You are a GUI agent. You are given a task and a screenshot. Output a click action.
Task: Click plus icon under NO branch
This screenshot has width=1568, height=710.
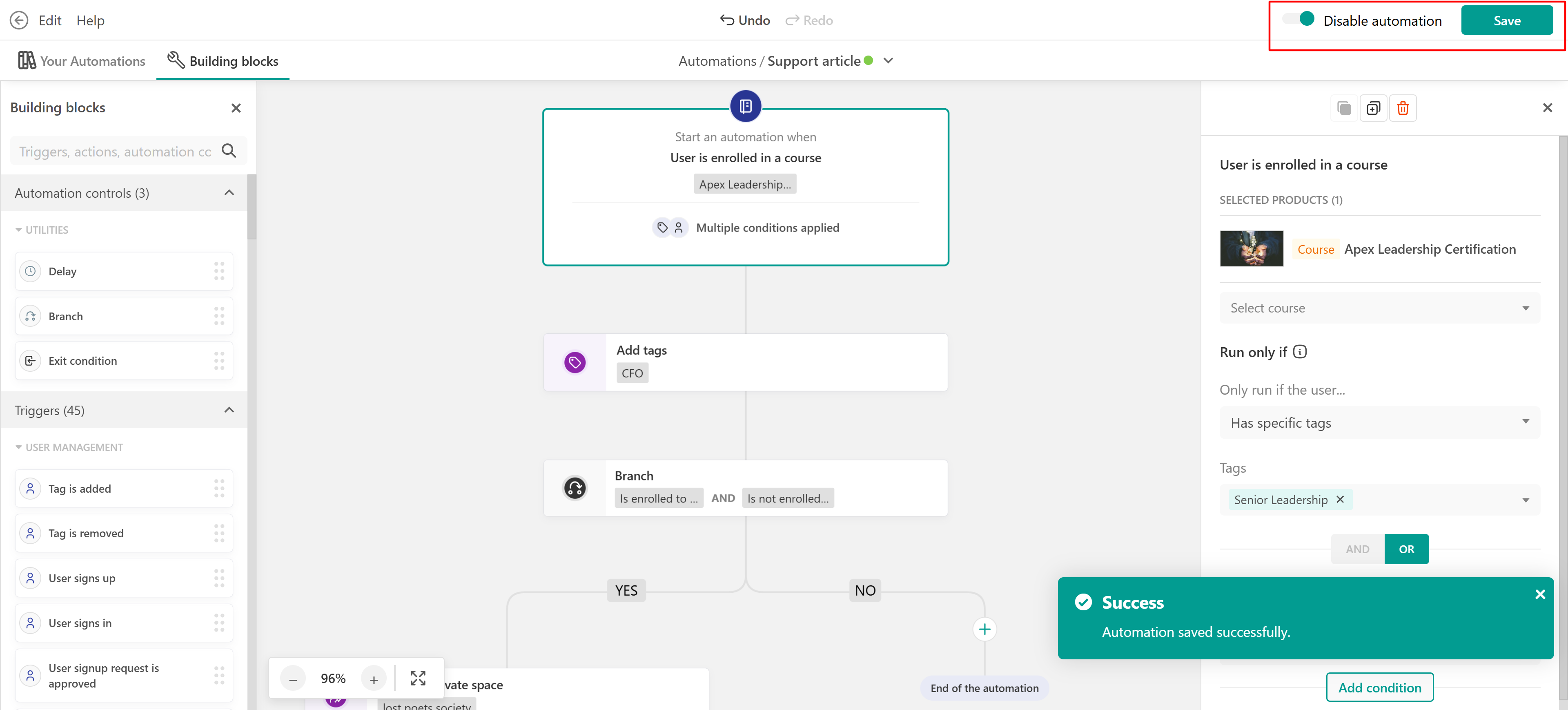pyautogui.click(x=984, y=629)
